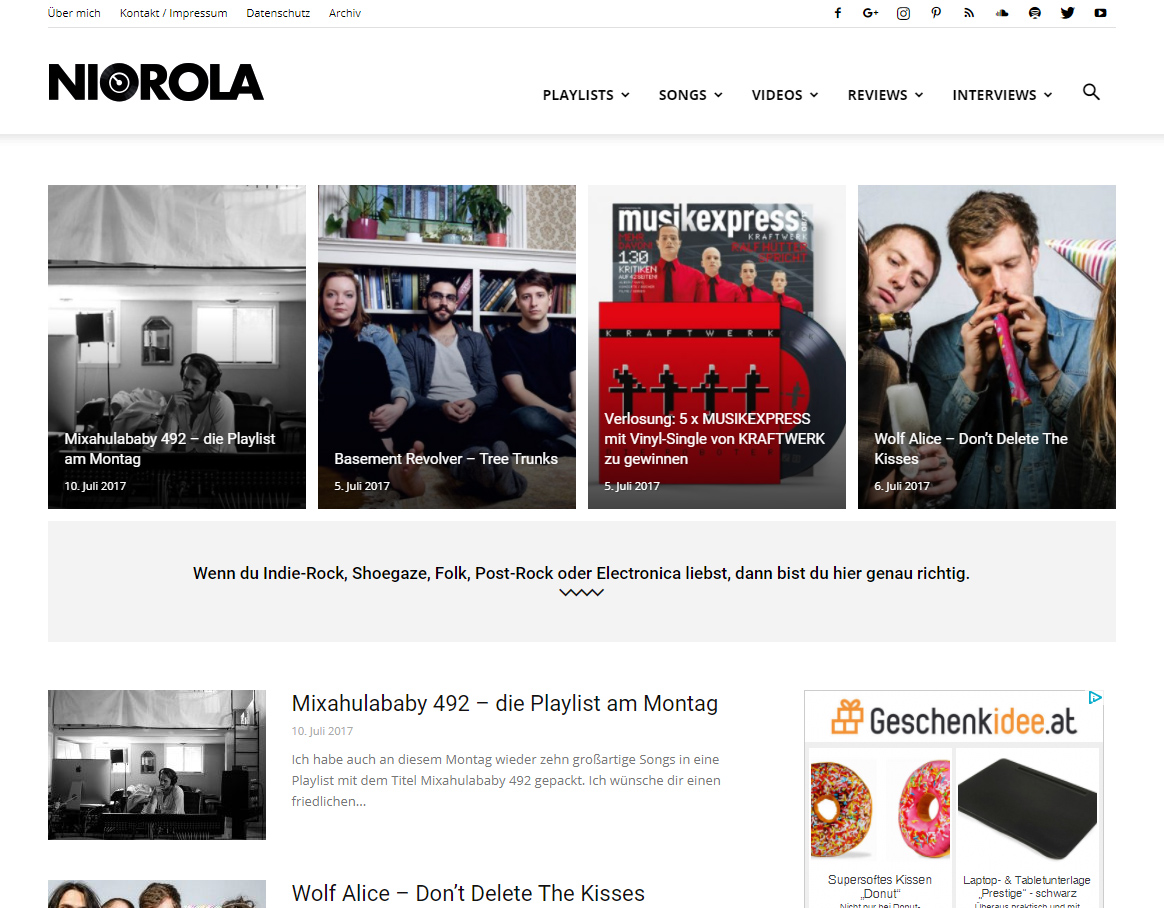Open the Google Plus social icon
Screen dimensions: 1164x908
pyautogui.click(x=870, y=13)
